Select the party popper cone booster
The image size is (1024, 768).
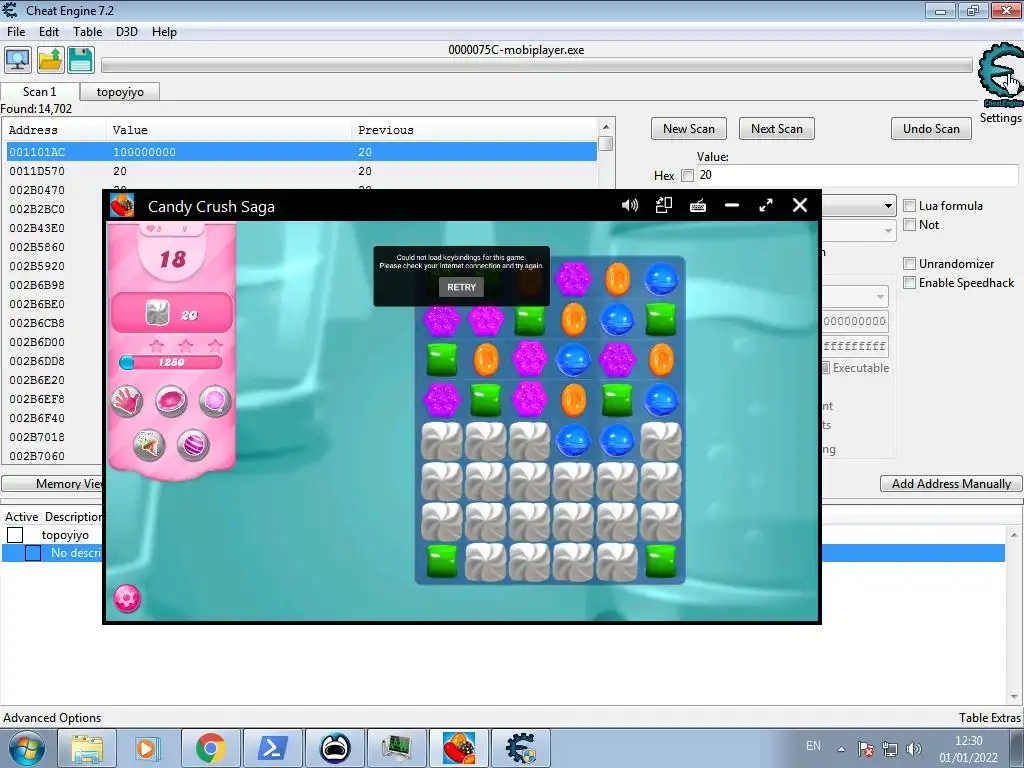(149, 445)
